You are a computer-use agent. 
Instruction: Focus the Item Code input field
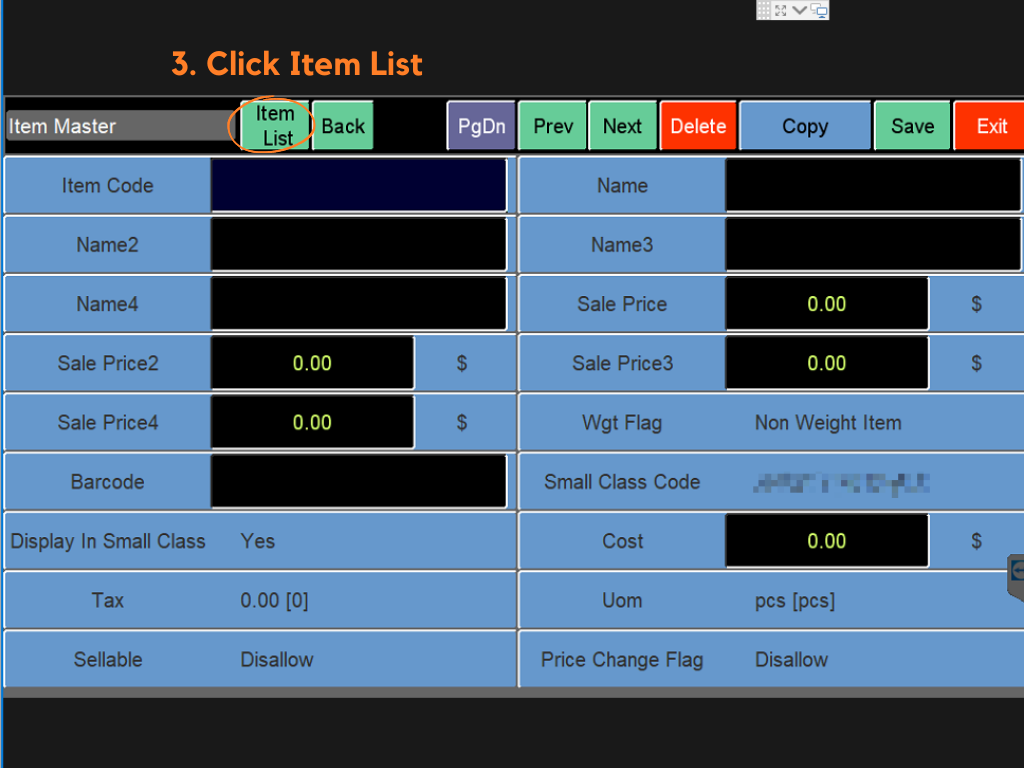click(x=359, y=185)
